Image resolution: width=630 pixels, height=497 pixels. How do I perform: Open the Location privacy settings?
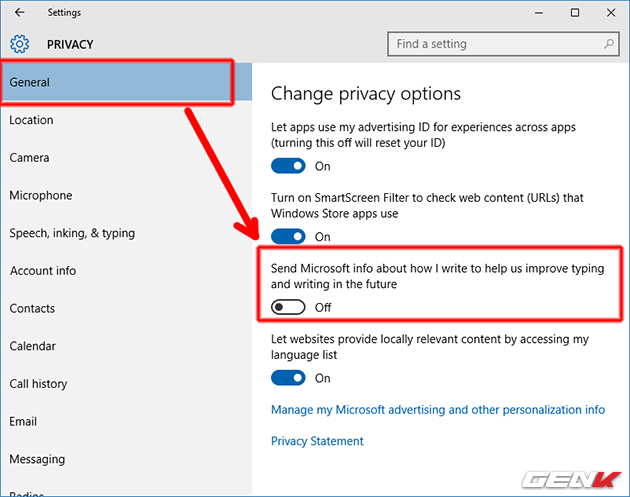tap(32, 120)
